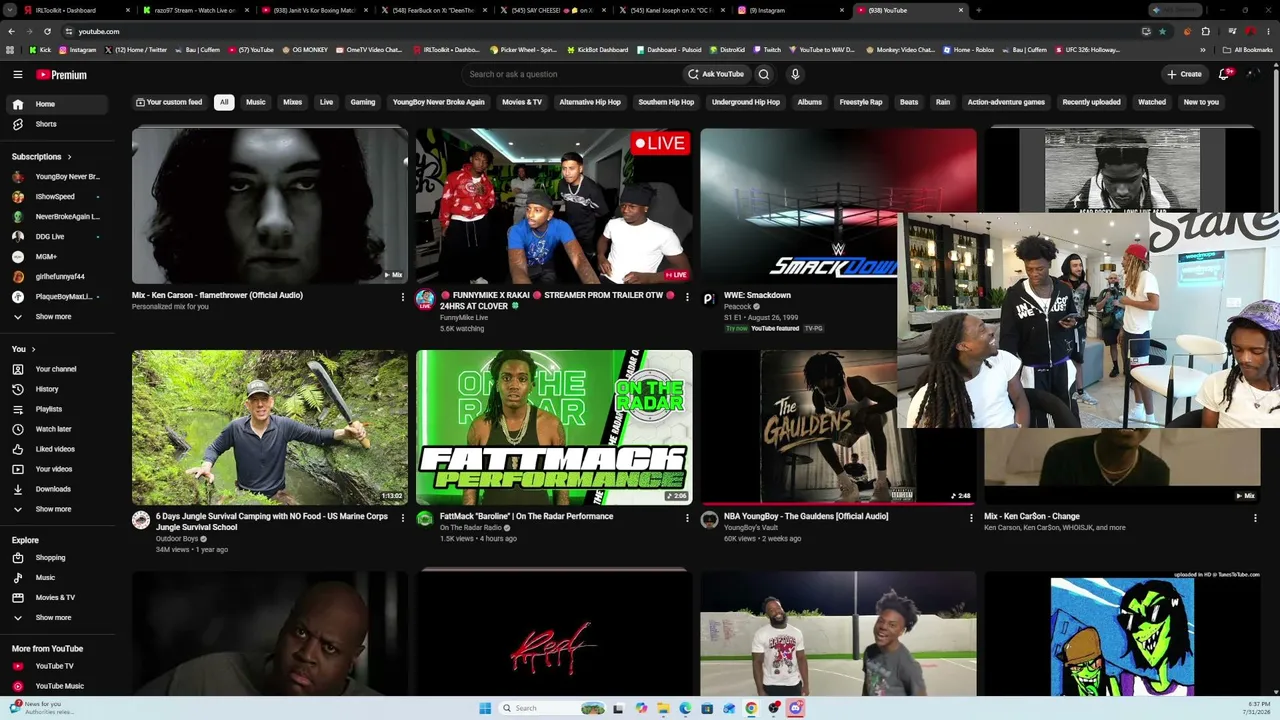1280x720 pixels.
Task: Open options menu for FunnyMike live stream
Action: 687,297
